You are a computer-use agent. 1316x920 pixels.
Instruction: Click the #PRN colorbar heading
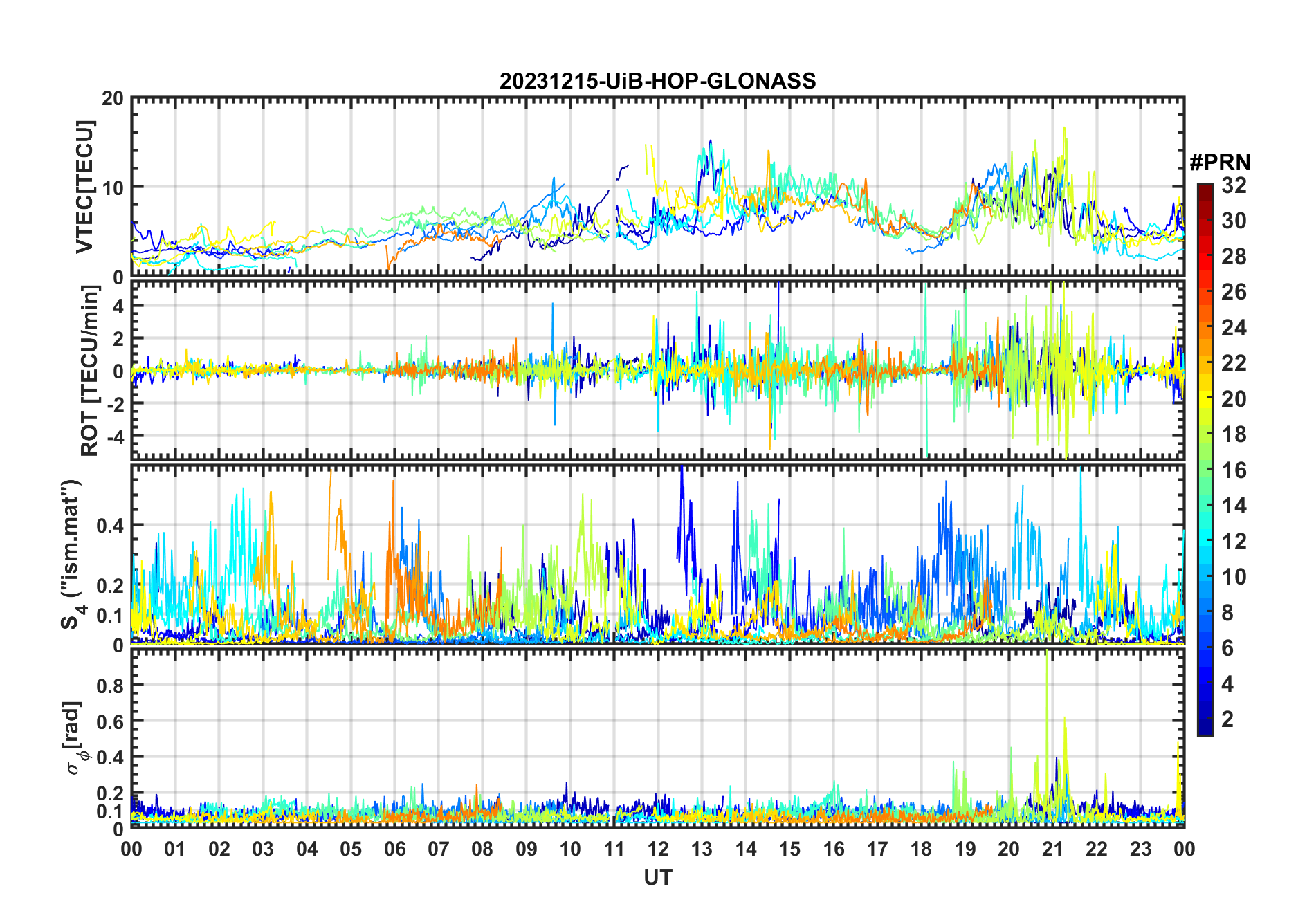1220,163
